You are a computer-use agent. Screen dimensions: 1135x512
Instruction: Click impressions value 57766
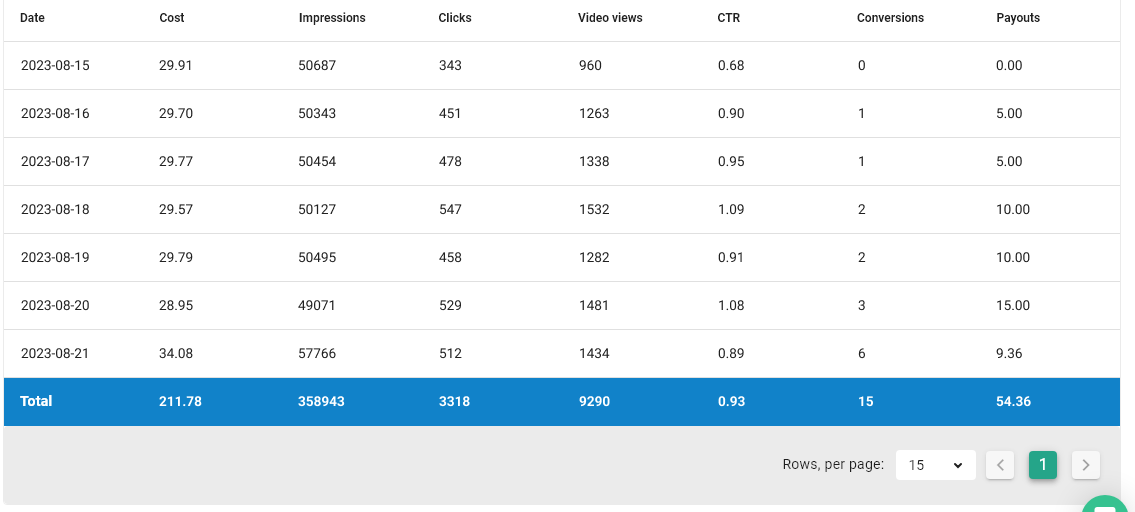click(317, 354)
